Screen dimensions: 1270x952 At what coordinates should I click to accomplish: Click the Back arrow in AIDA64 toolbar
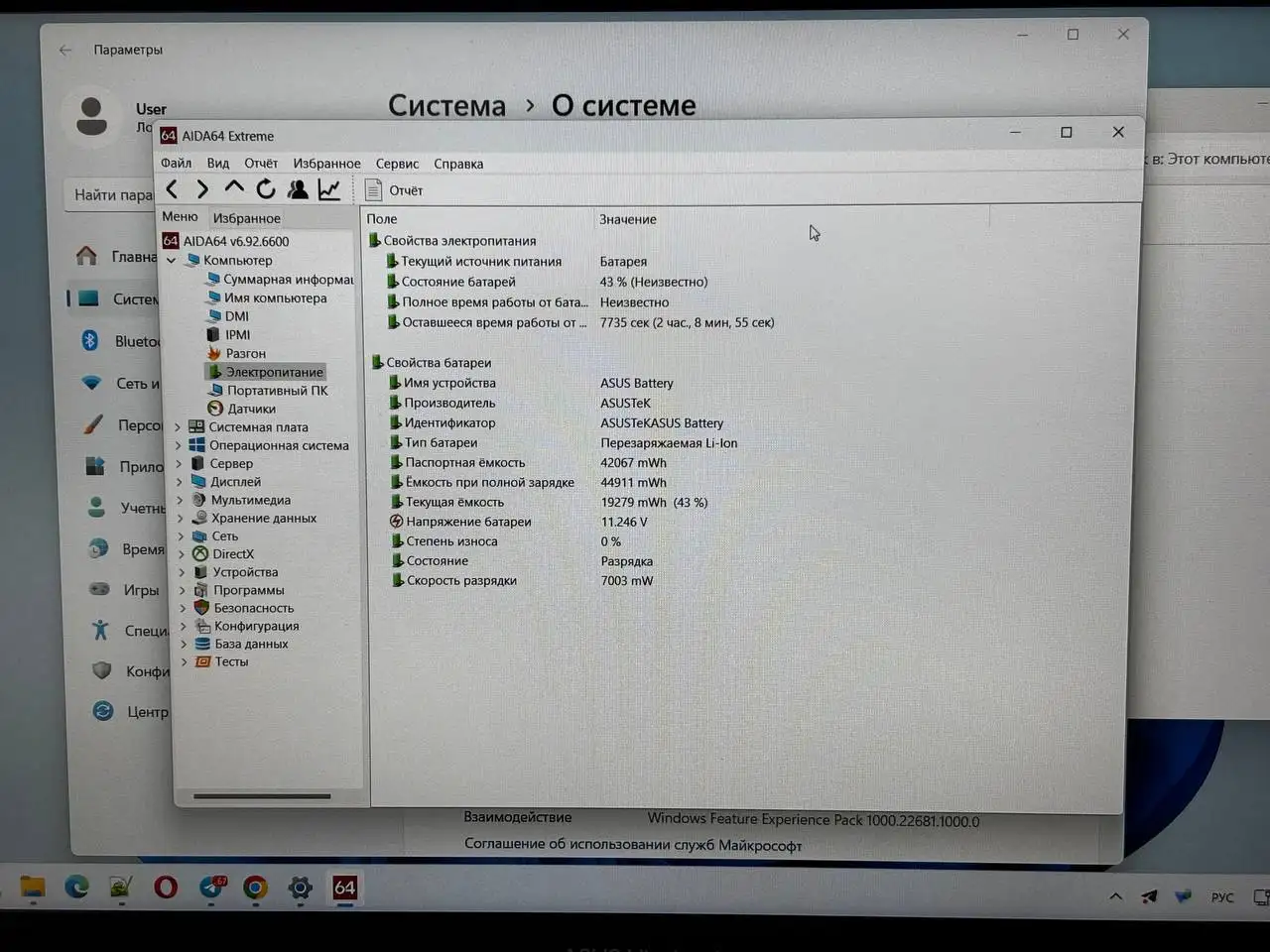pos(172,189)
